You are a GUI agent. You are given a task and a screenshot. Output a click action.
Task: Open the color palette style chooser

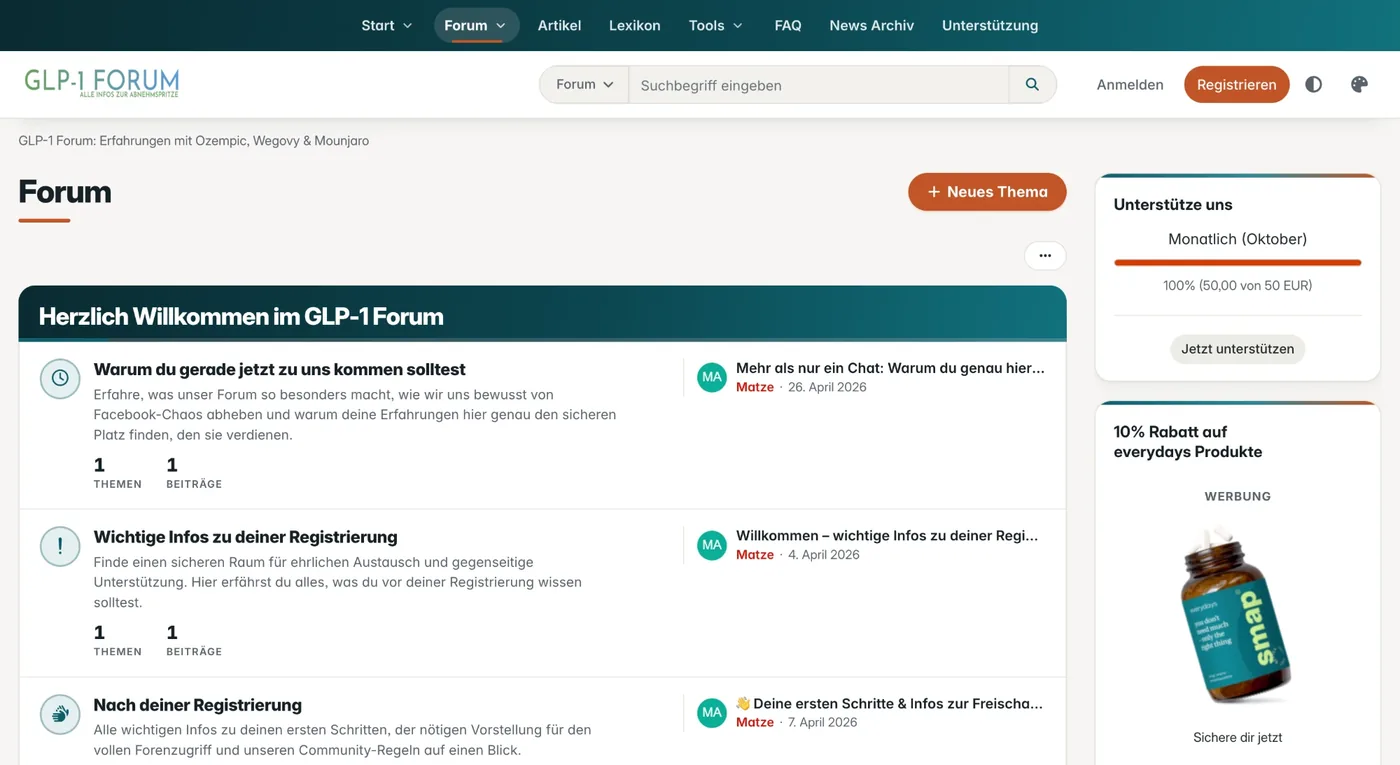pos(1359,85)
